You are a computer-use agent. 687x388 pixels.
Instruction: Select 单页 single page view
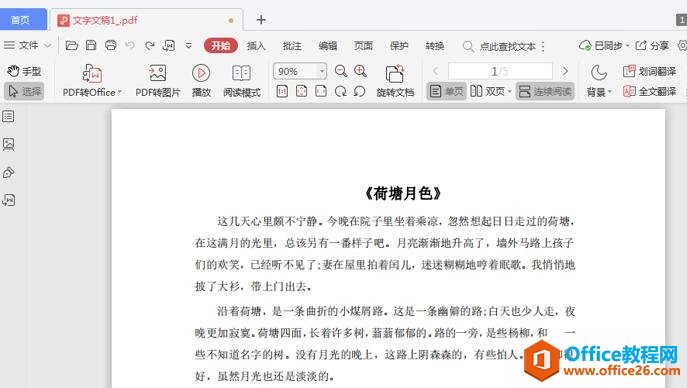pyautogui.click(x=446, y=91)
